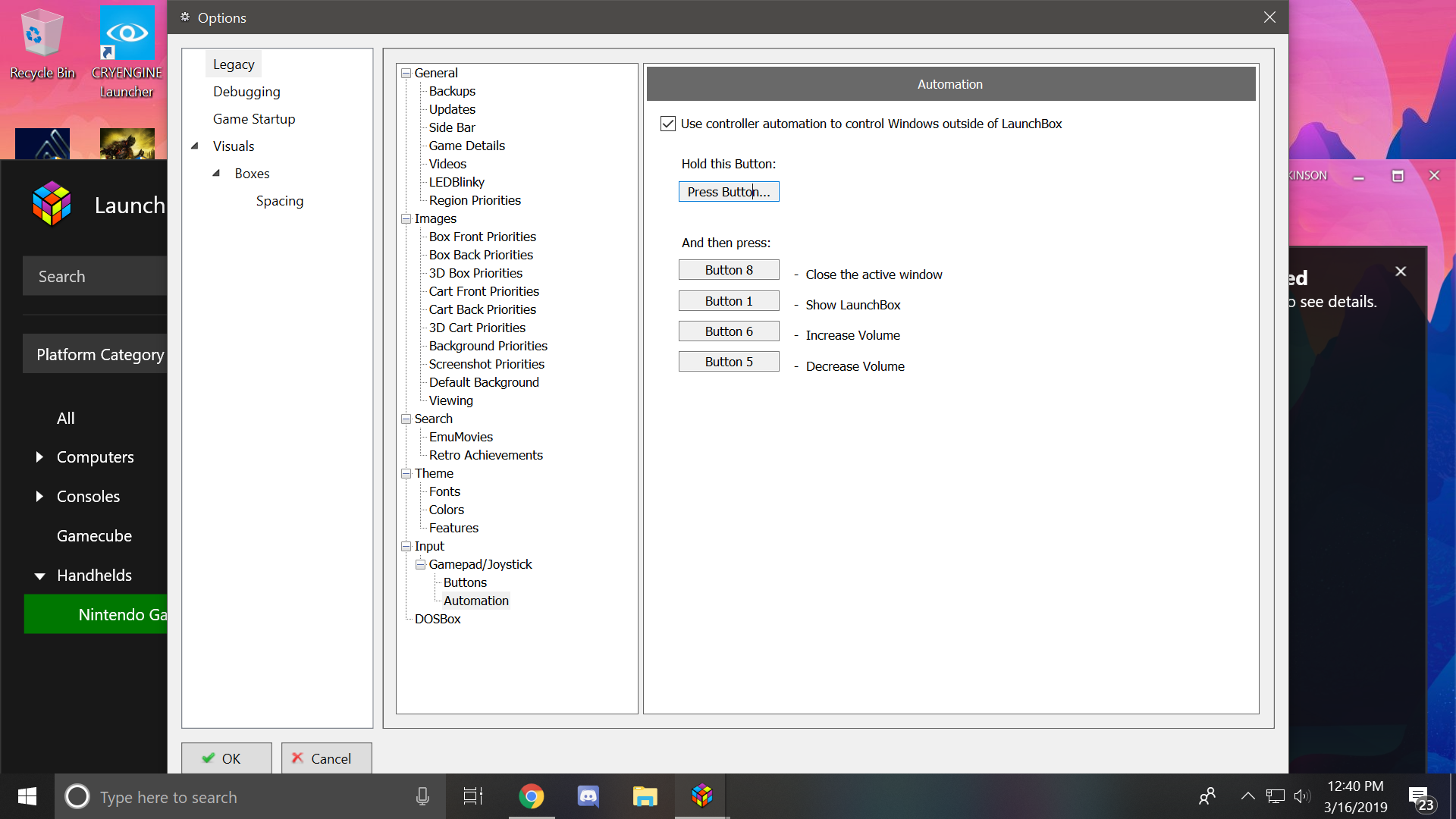Open the Platform Category selector
This screenshot has height=819, width=1456.
click(95, 354)
